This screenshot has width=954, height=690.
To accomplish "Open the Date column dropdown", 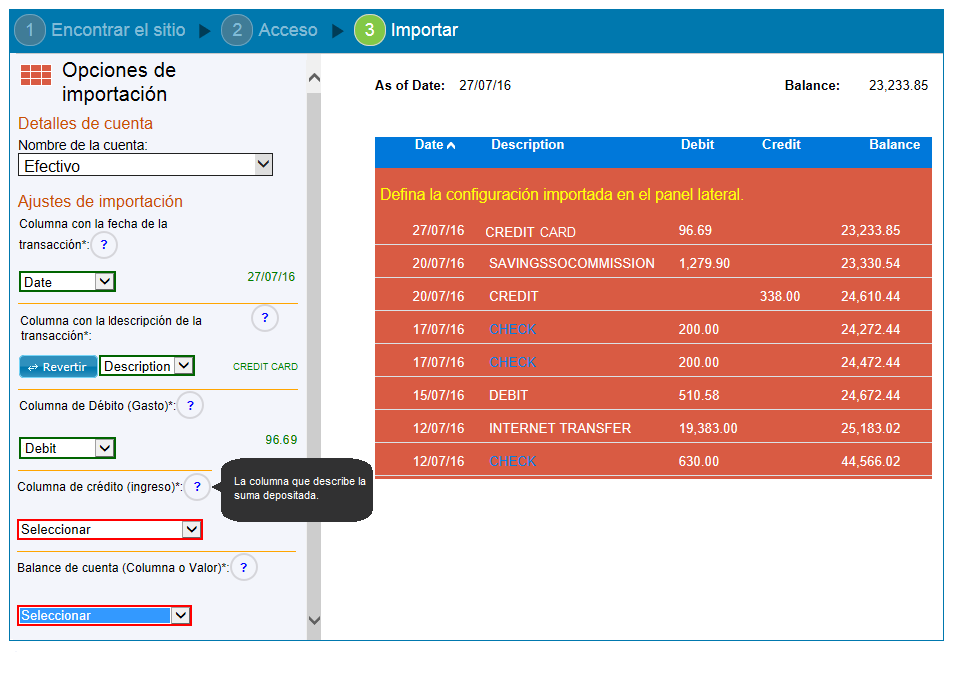I will (67, 282).
